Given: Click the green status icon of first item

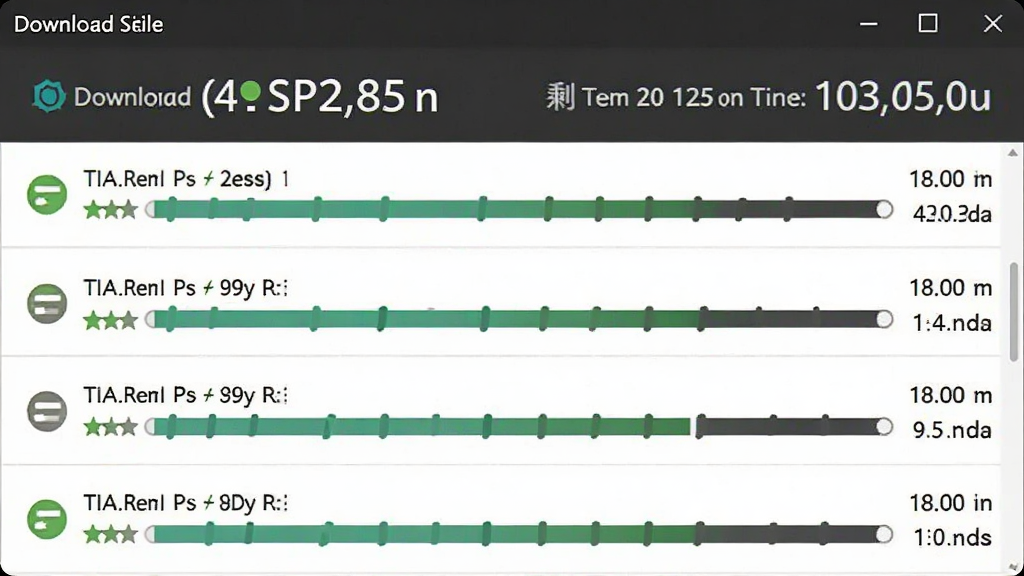Looking at the screenshot, I should pos(47,195).
